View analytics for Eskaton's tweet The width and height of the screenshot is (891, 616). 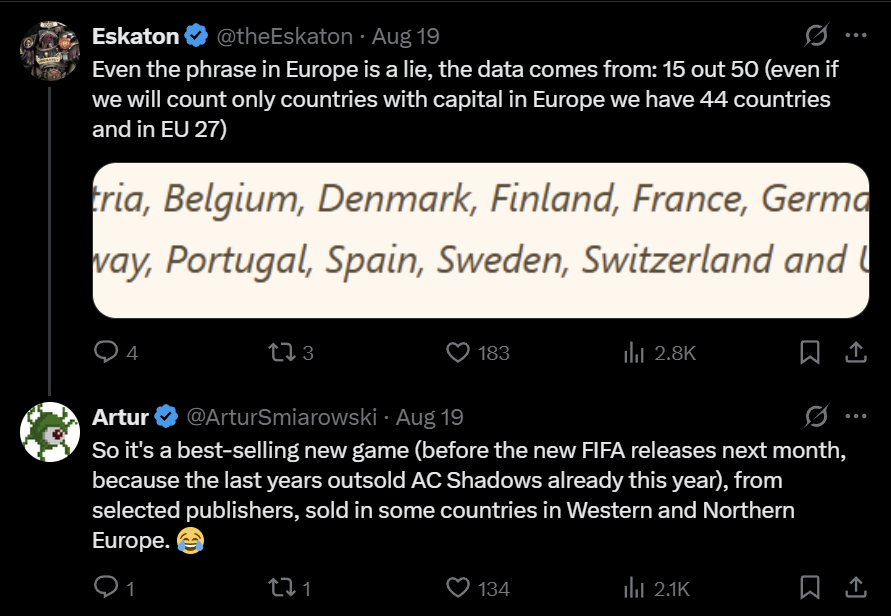tap(634, 352)
